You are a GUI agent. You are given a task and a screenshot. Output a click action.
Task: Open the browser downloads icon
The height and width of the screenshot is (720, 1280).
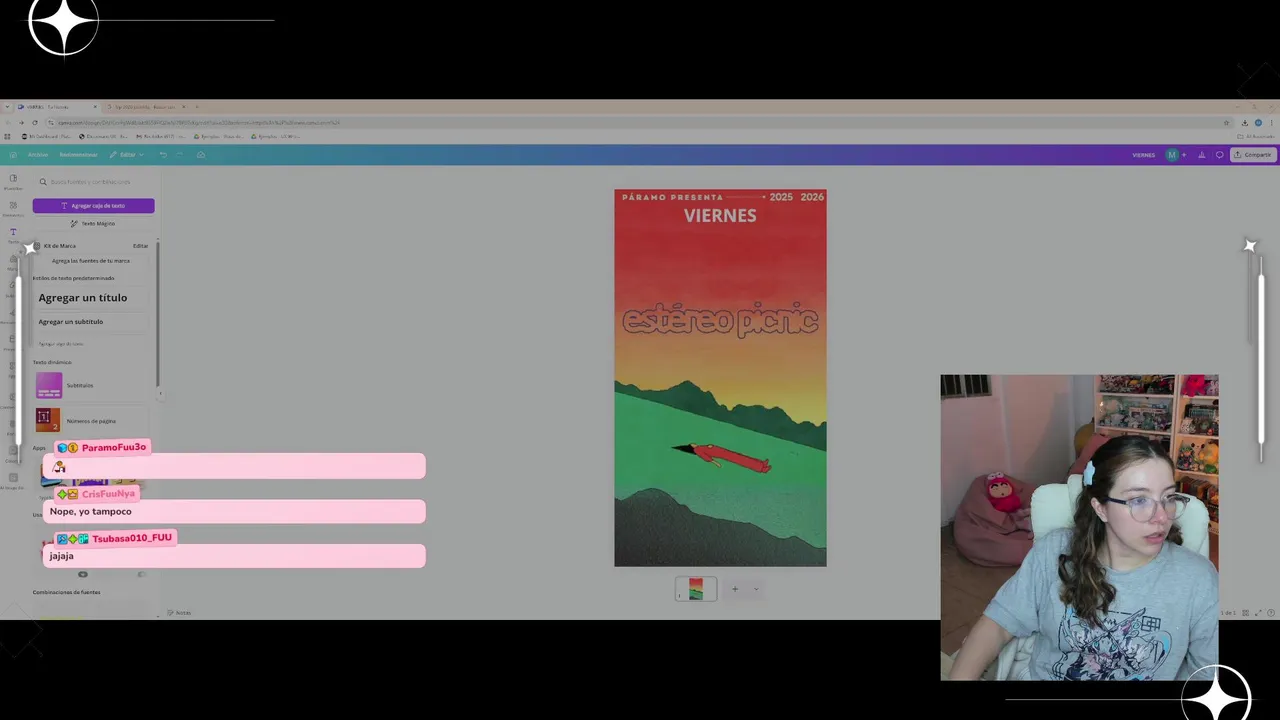pos(1244,123)
